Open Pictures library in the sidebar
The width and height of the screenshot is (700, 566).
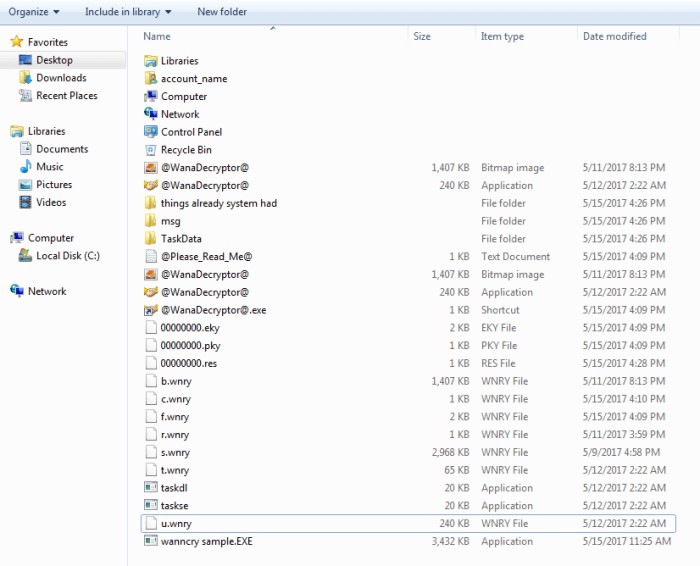coord(54,185)
